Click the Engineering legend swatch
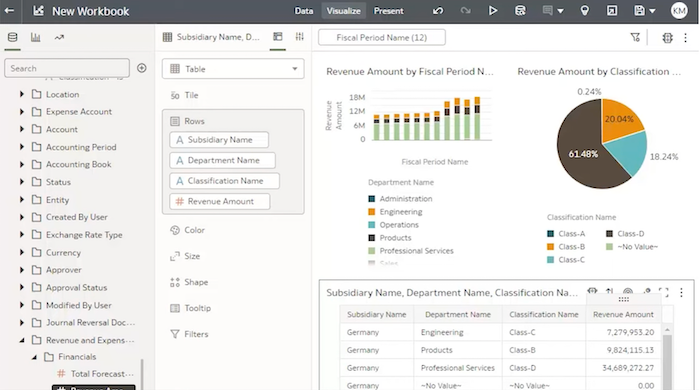The width and height of the screenshot is (700, 390). (371, 212)
